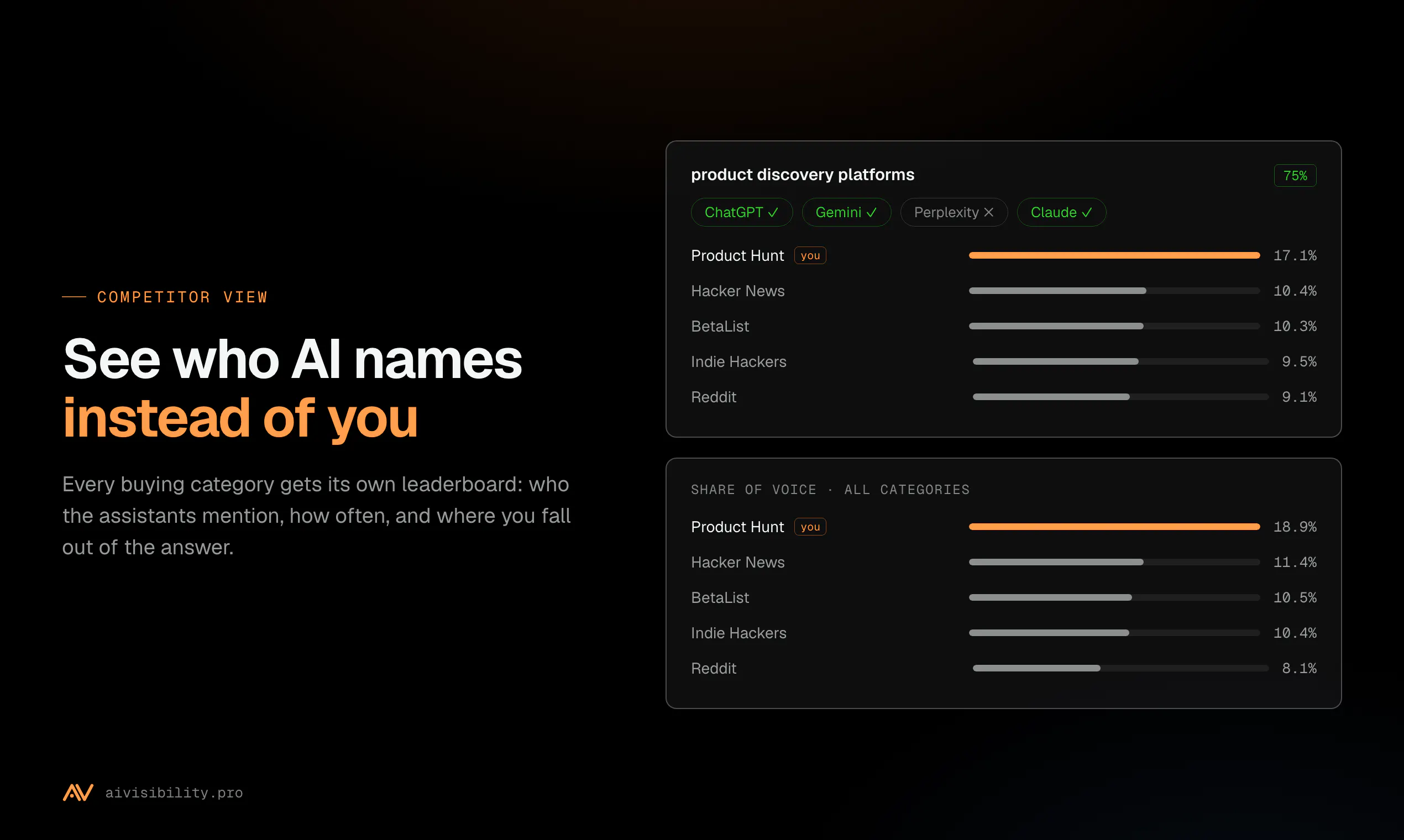Select Indie Hackers in the Share of Voice card

(x=738, y=633)
